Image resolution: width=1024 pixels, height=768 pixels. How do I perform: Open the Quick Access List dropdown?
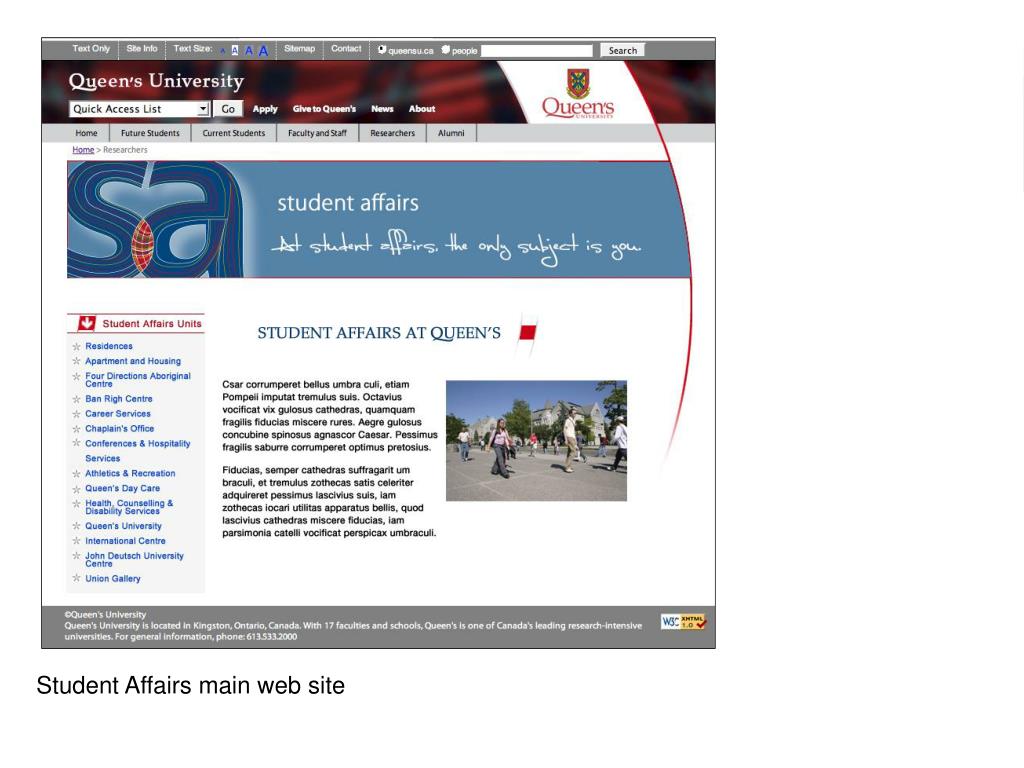tap(139, 109)
